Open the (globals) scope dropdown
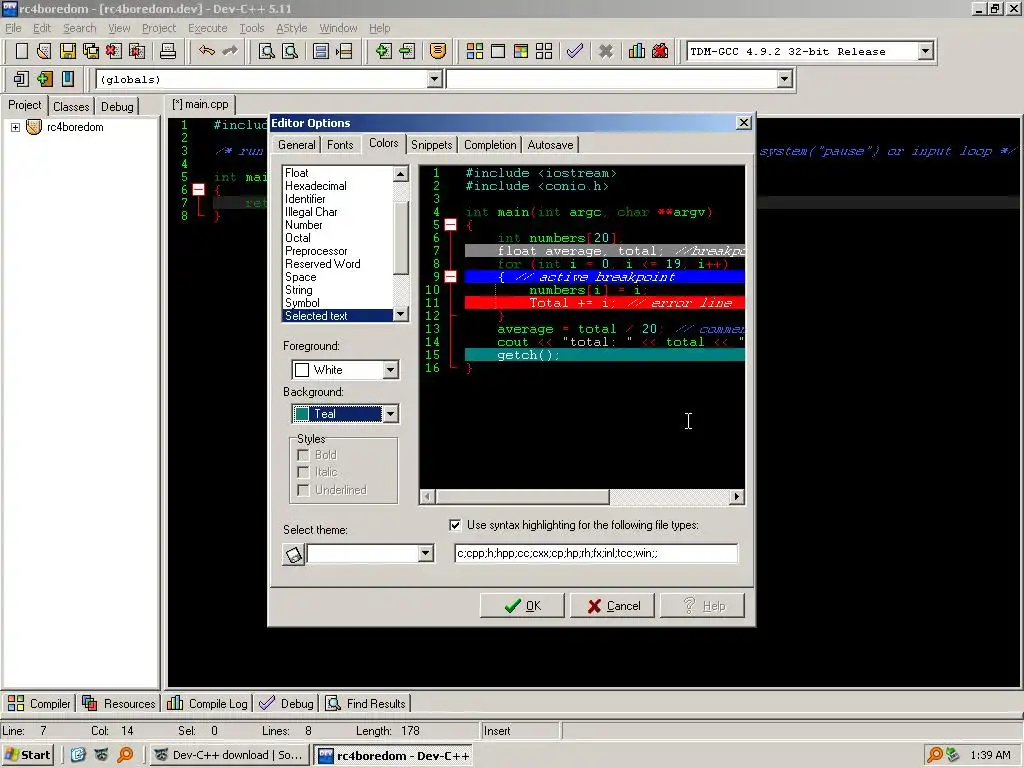Image resolution: width=1024 pixels, height=768 pixels. coord(434,79)
